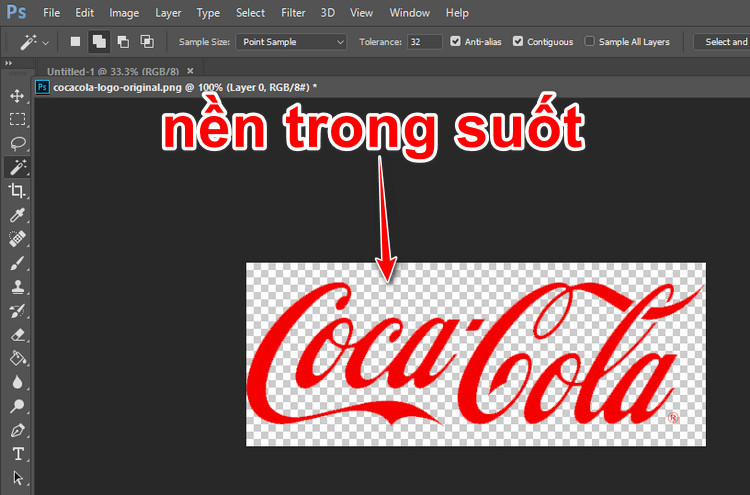Select the Eraser tool
This screenshot has height=495, width=750.
click(17, 335)
